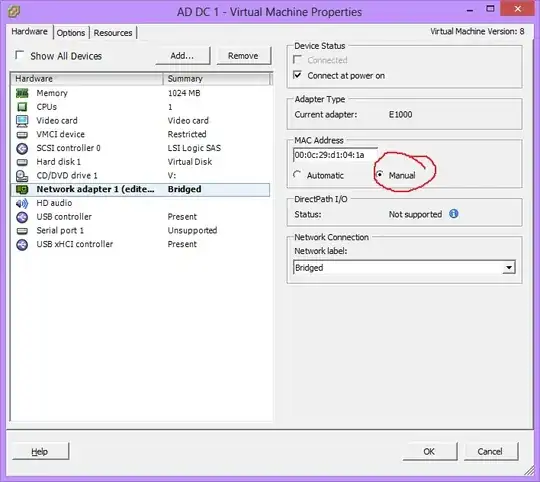The image size is (540, 482).
Task: Click the VMware title bar icon
Action: coord(14,11)
